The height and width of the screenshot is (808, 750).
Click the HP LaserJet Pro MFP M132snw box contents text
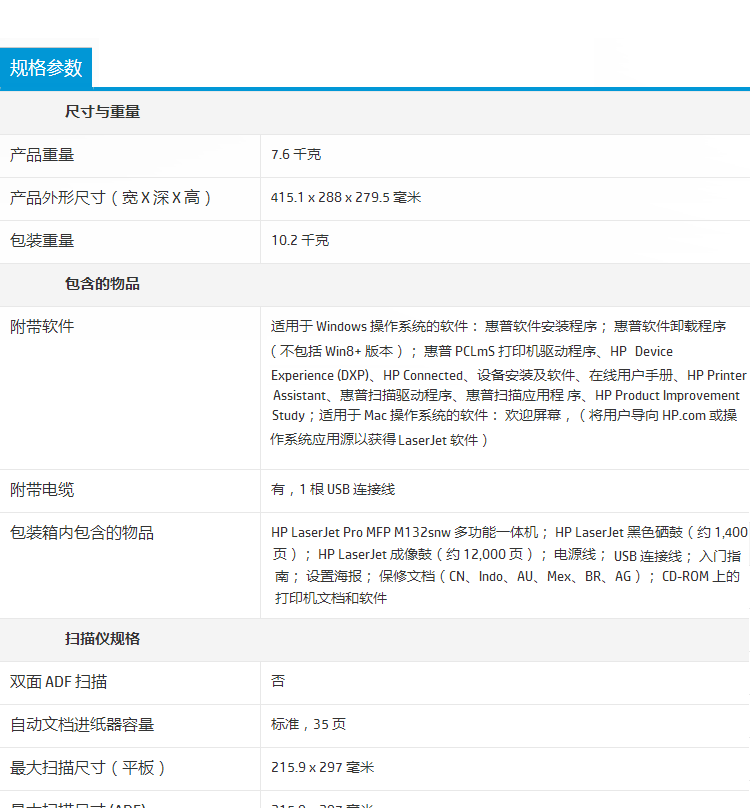(509, 565)
